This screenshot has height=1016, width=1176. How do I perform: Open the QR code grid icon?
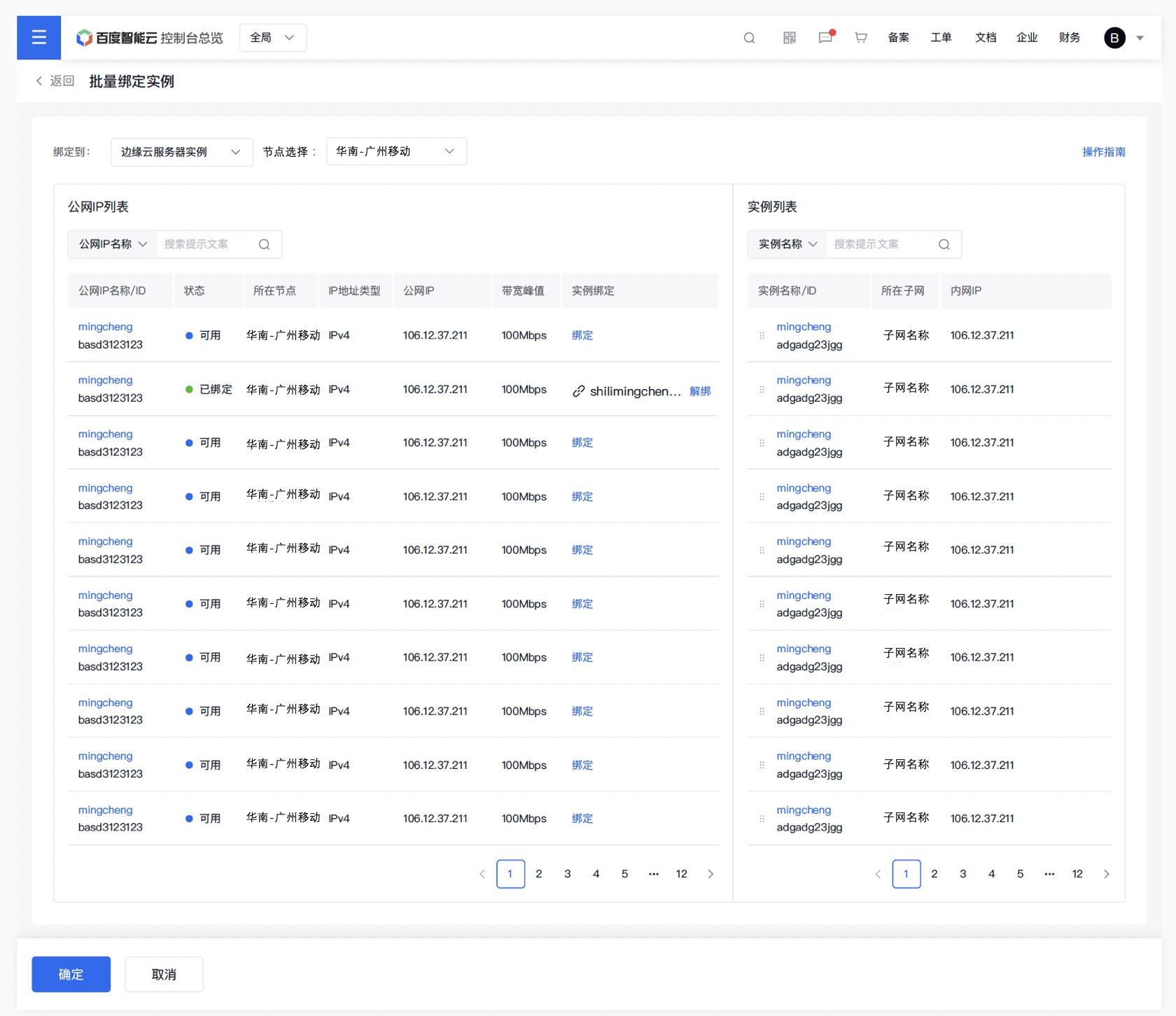point(790,38)
